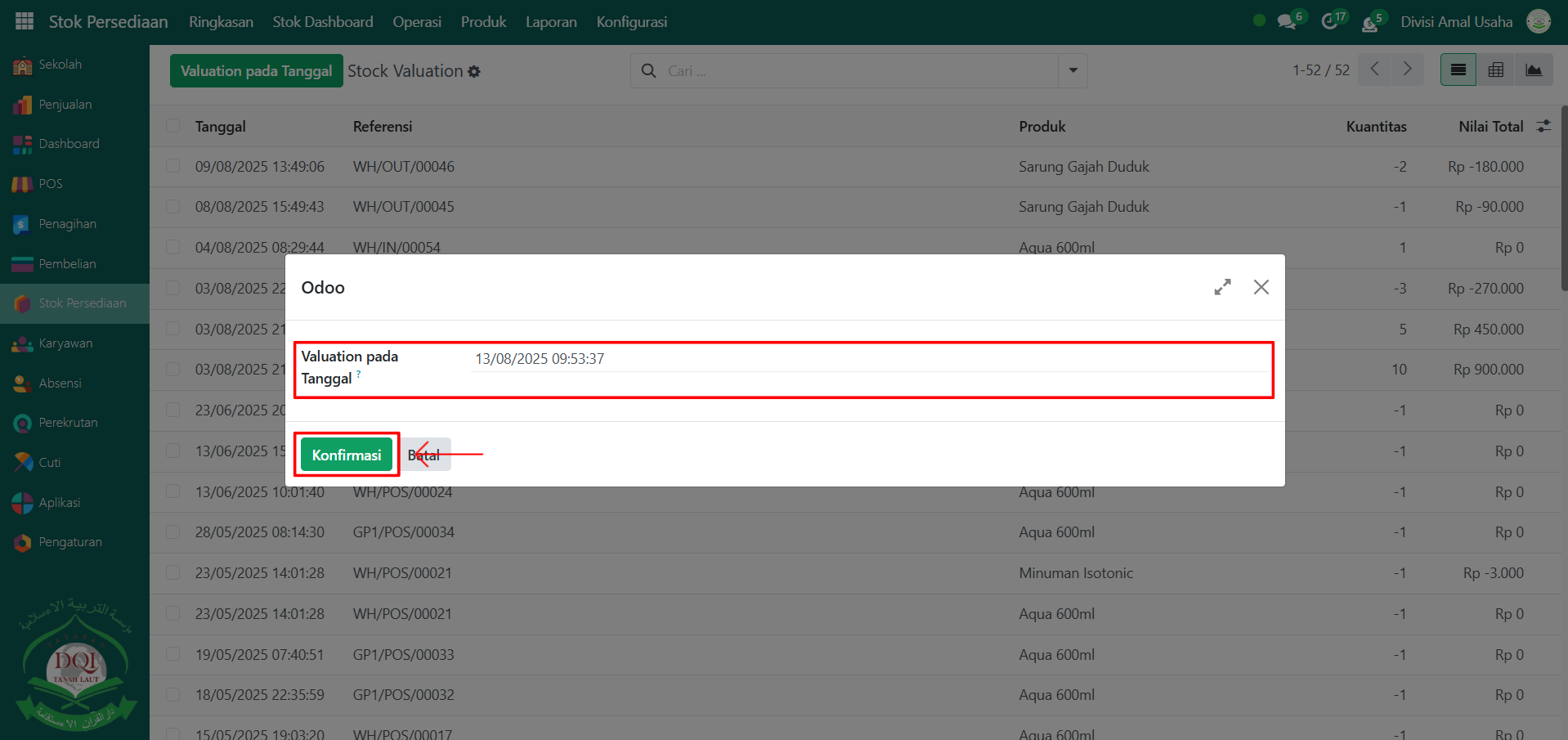Open the chat messages icon

pyautogui.click(x=1287, y=22)
